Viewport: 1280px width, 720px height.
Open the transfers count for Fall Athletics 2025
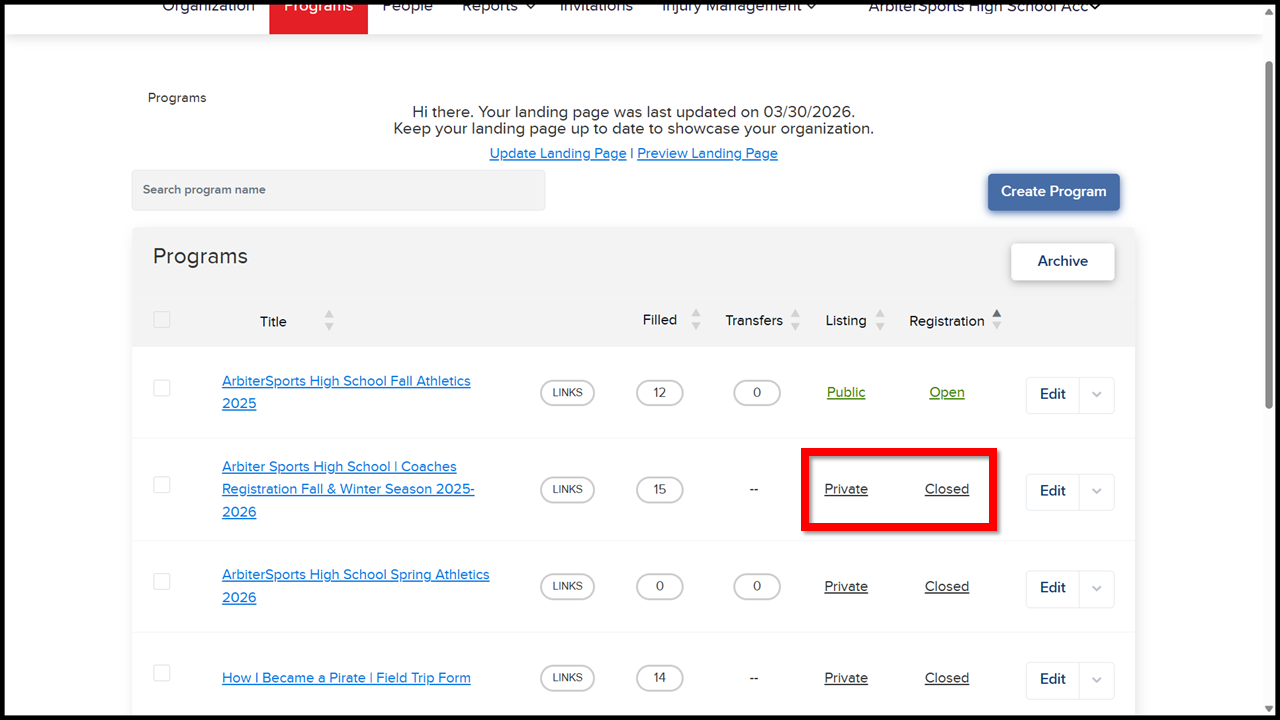757,393
